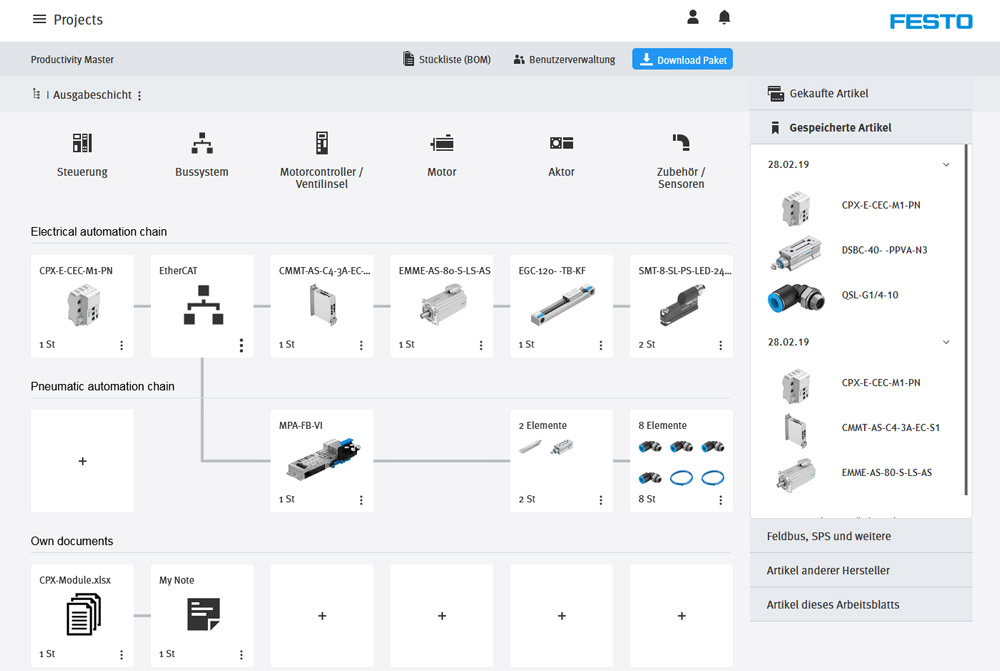Open the Zubehör / Sensoren category
Screen dimensions: 1000x671
(x=680, y=143)
